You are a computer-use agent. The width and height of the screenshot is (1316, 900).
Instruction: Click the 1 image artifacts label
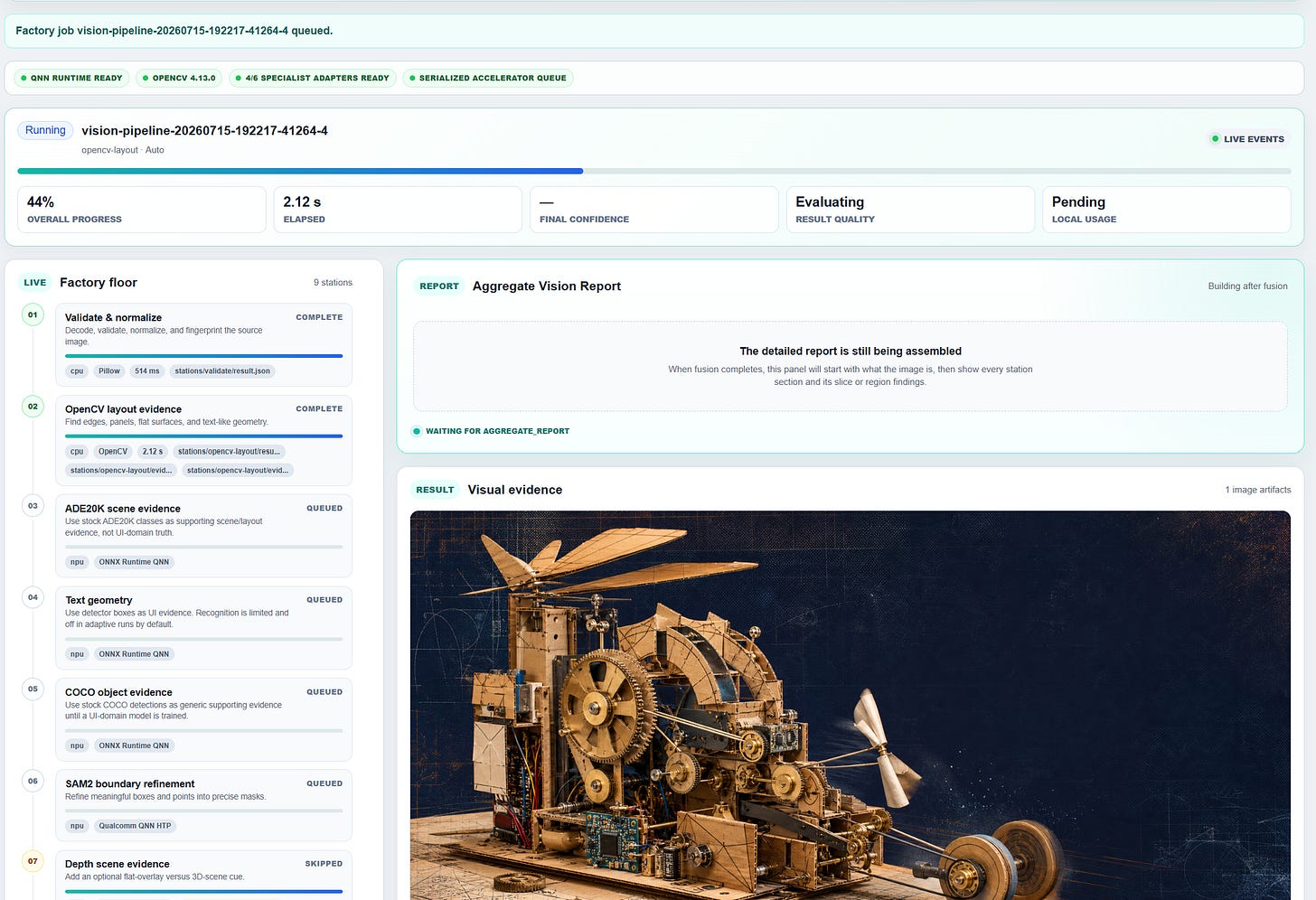1257,490
